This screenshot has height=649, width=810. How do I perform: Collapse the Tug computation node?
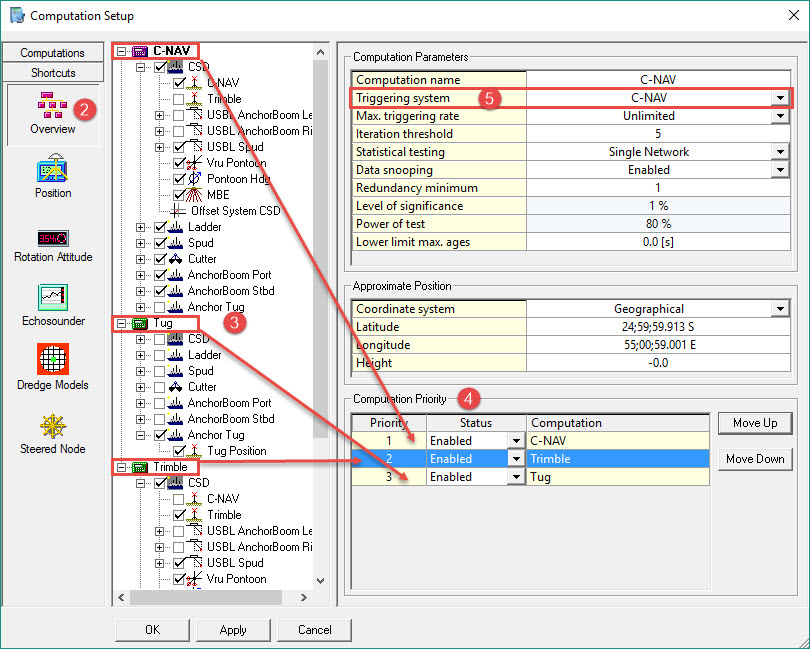tap(122, 323)
